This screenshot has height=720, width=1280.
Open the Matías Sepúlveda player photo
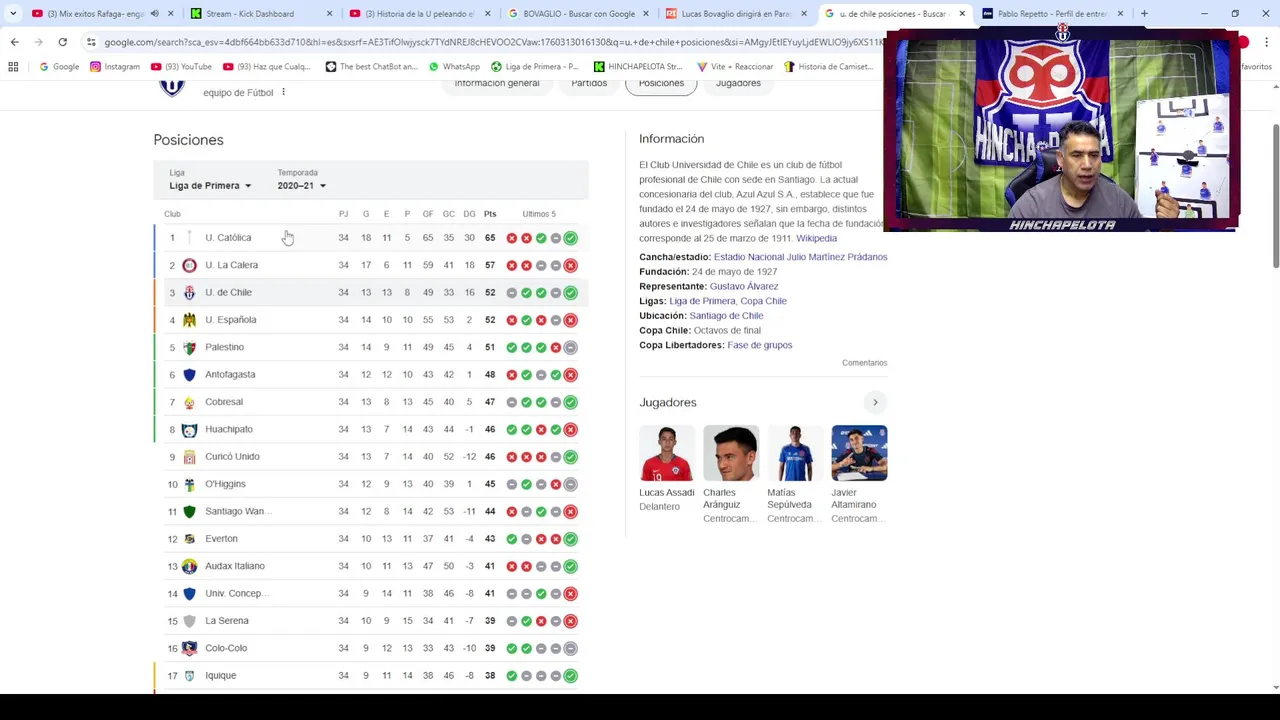point(795,453)
